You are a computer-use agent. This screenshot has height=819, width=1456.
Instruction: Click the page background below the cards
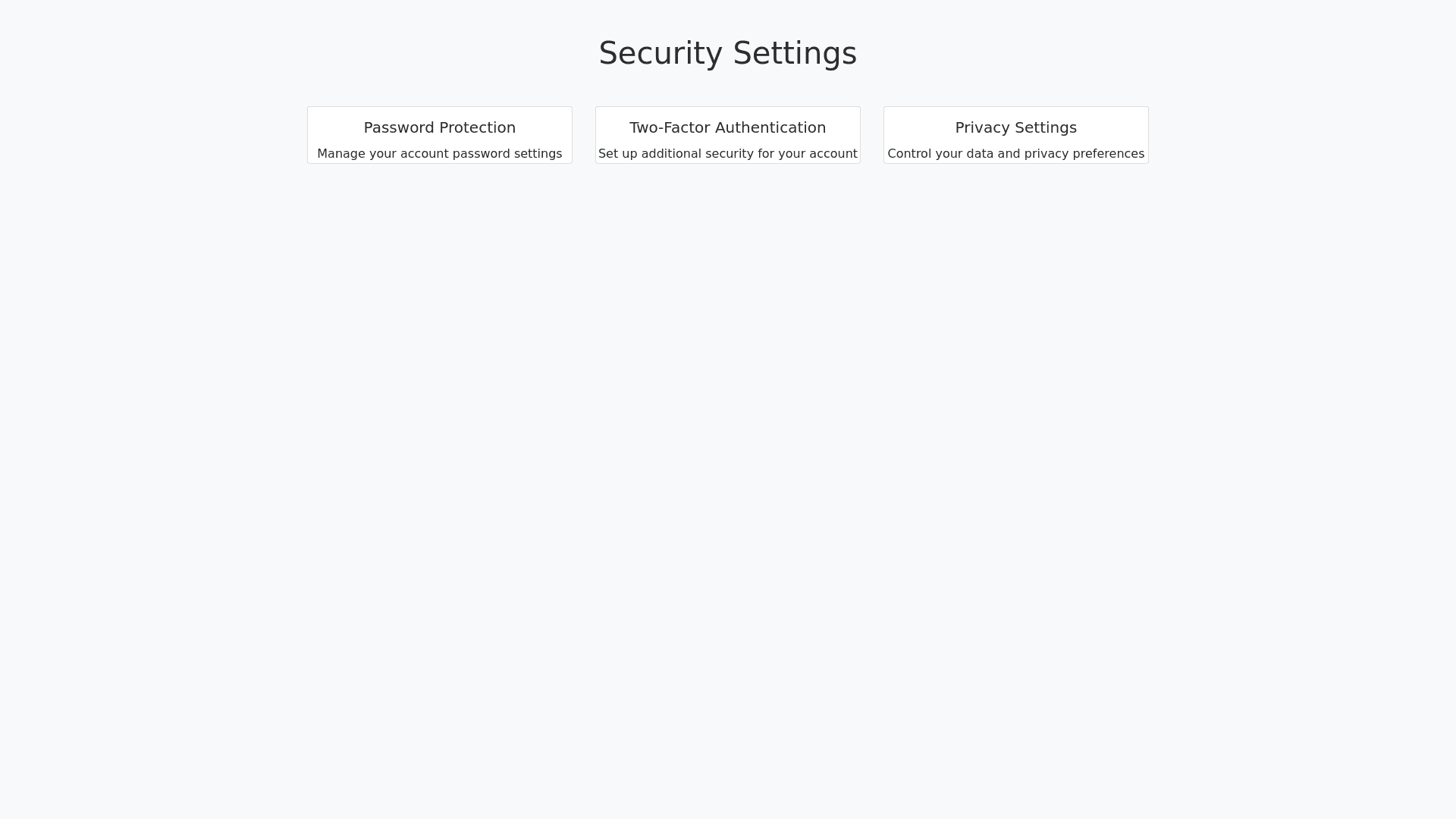728,455
